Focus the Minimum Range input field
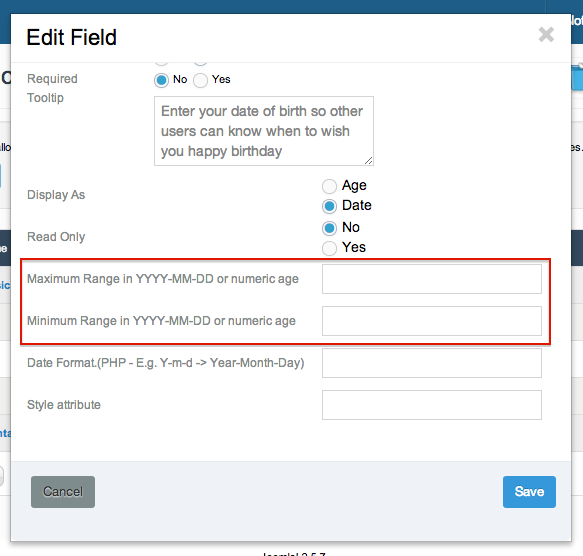Viewport: 583px width, 556px height. click(x=432, y=321)
